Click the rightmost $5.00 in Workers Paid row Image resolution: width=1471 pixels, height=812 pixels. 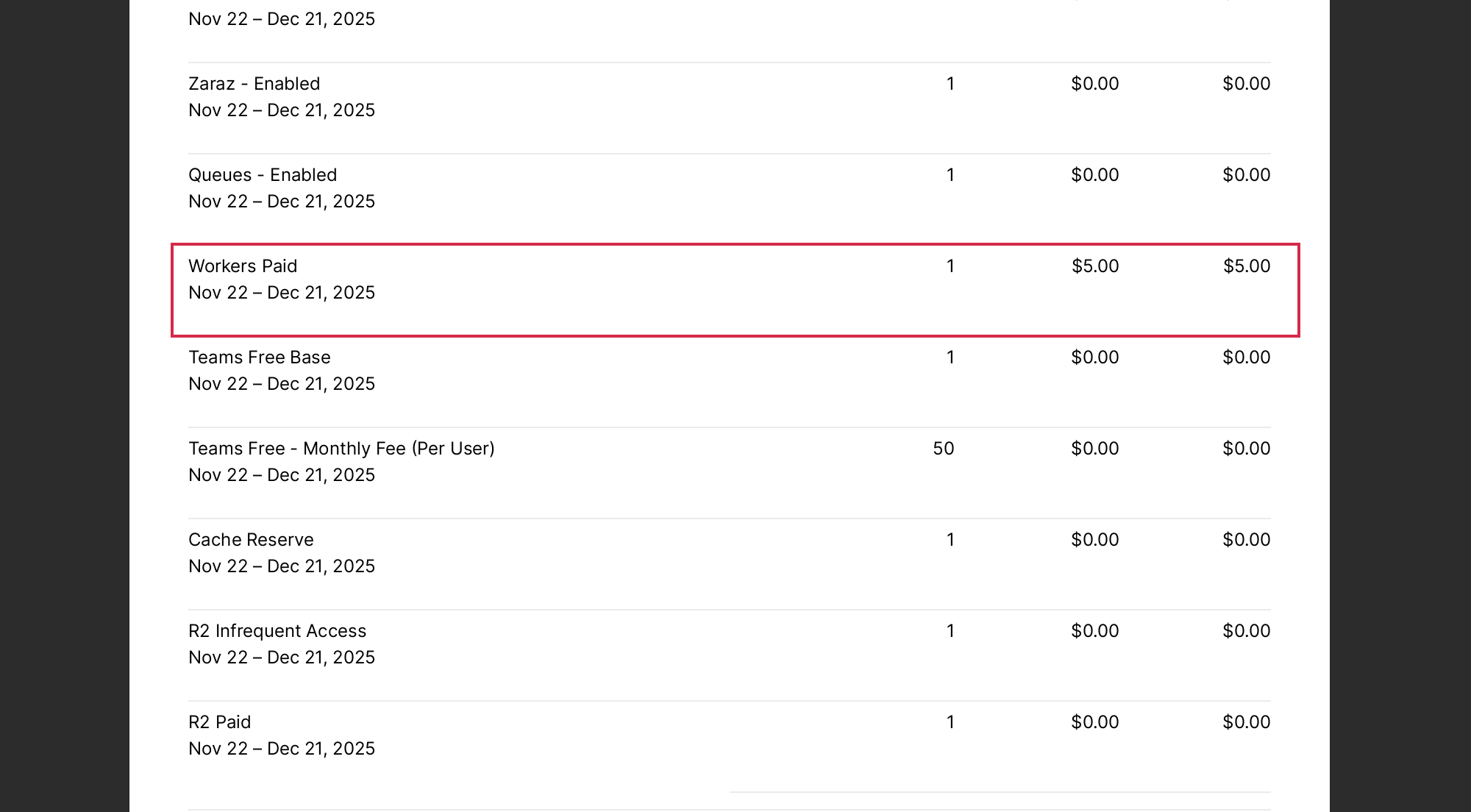coord(1246,266)
